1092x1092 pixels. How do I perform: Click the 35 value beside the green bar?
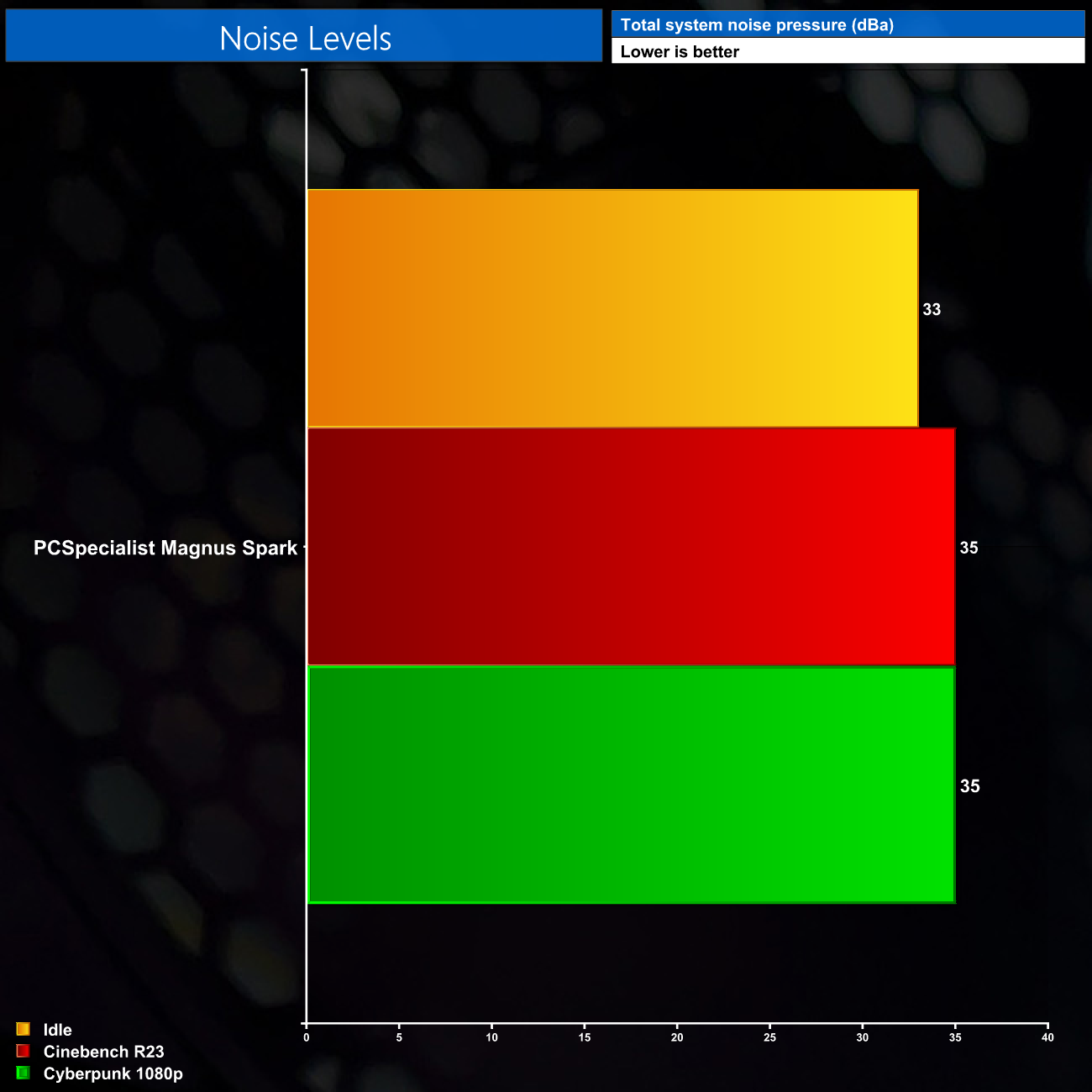tap(969, 786)
